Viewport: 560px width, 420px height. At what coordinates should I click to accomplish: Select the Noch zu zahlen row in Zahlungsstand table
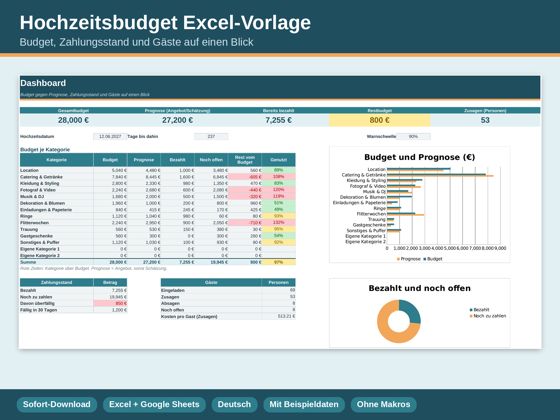(73, 297)
